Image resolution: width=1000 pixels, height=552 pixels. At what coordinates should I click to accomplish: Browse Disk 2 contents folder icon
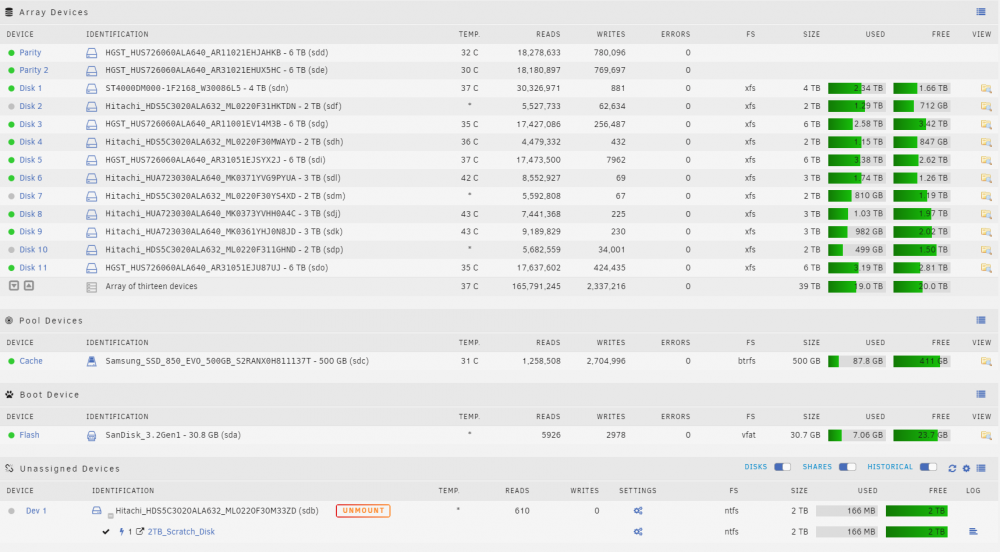tap(986, 106)
